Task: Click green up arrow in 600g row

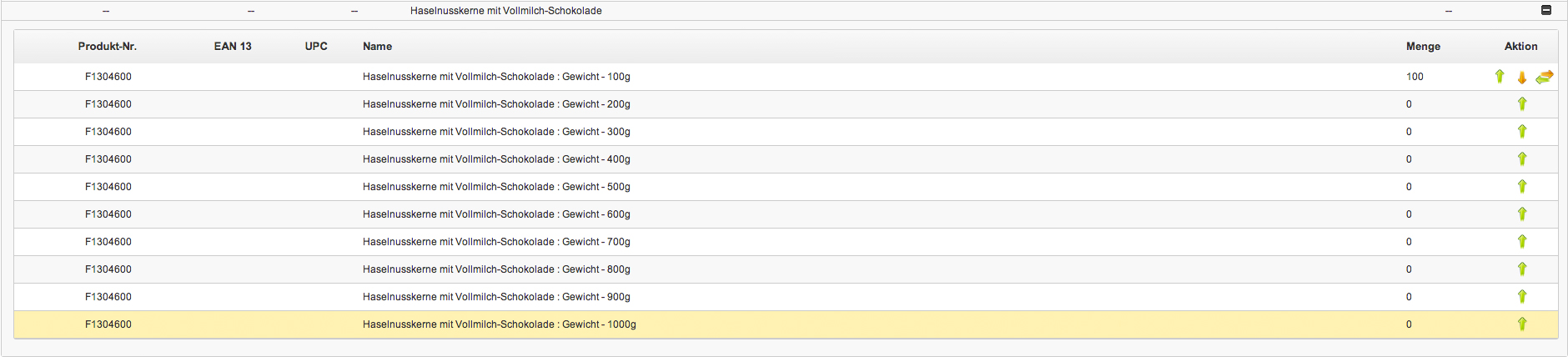Action: pos(1522,214)
